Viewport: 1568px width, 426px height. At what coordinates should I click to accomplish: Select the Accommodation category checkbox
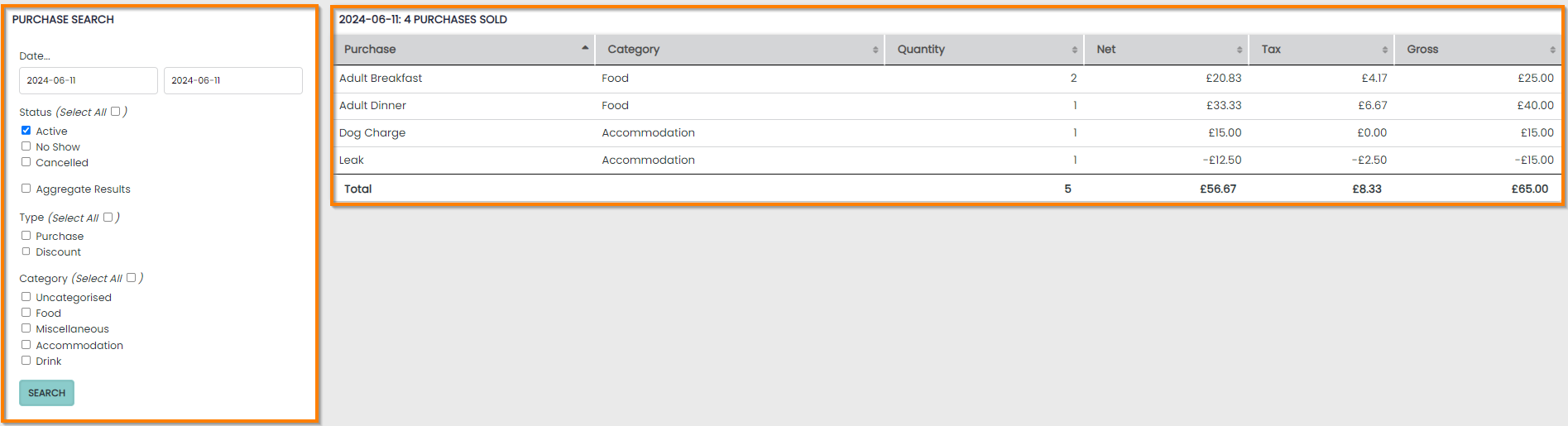pyautogui.click(x=26, y=345)
